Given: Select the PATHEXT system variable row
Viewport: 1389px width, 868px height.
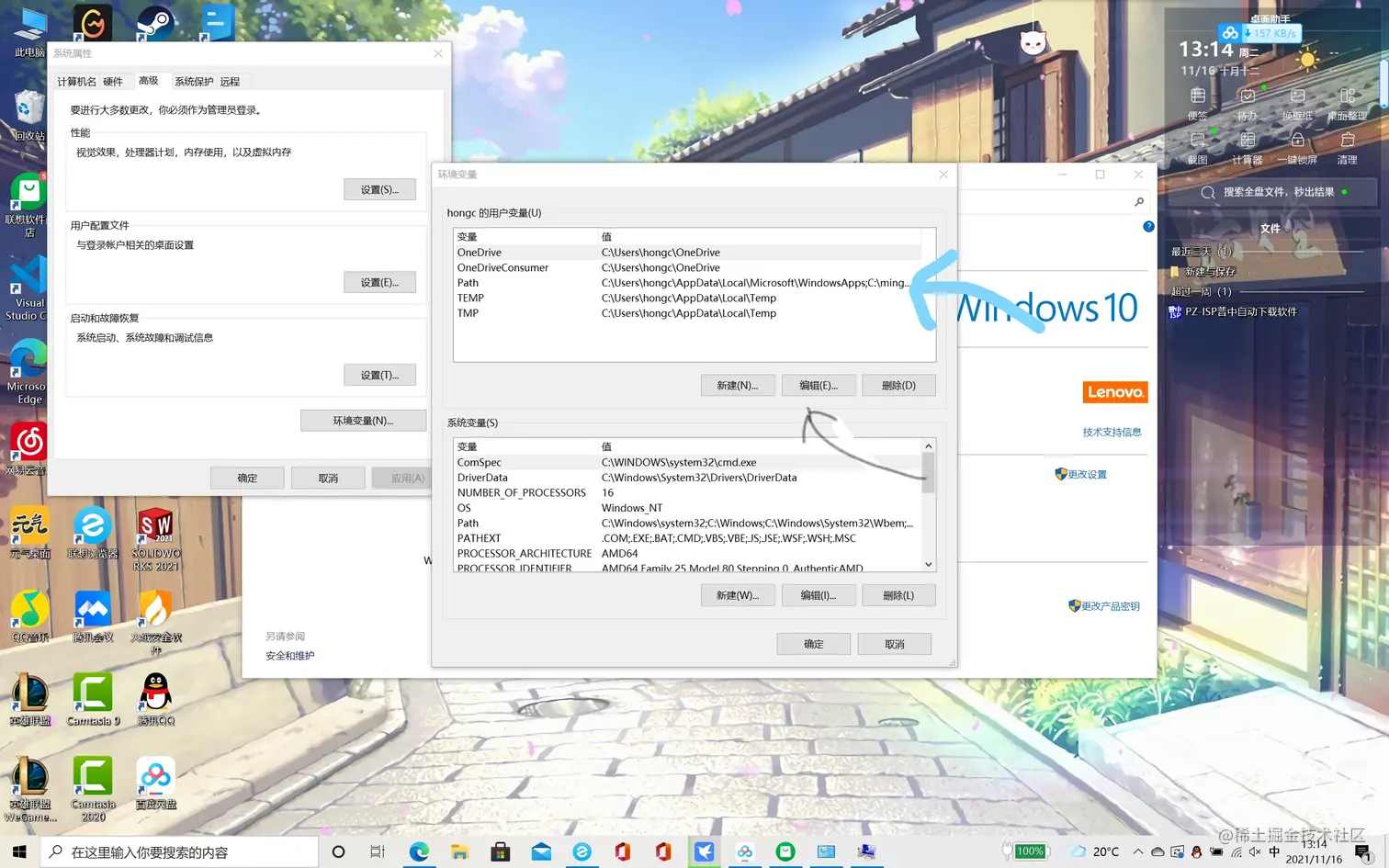Looking at the screenshot, I should click(x=688, y=538).
